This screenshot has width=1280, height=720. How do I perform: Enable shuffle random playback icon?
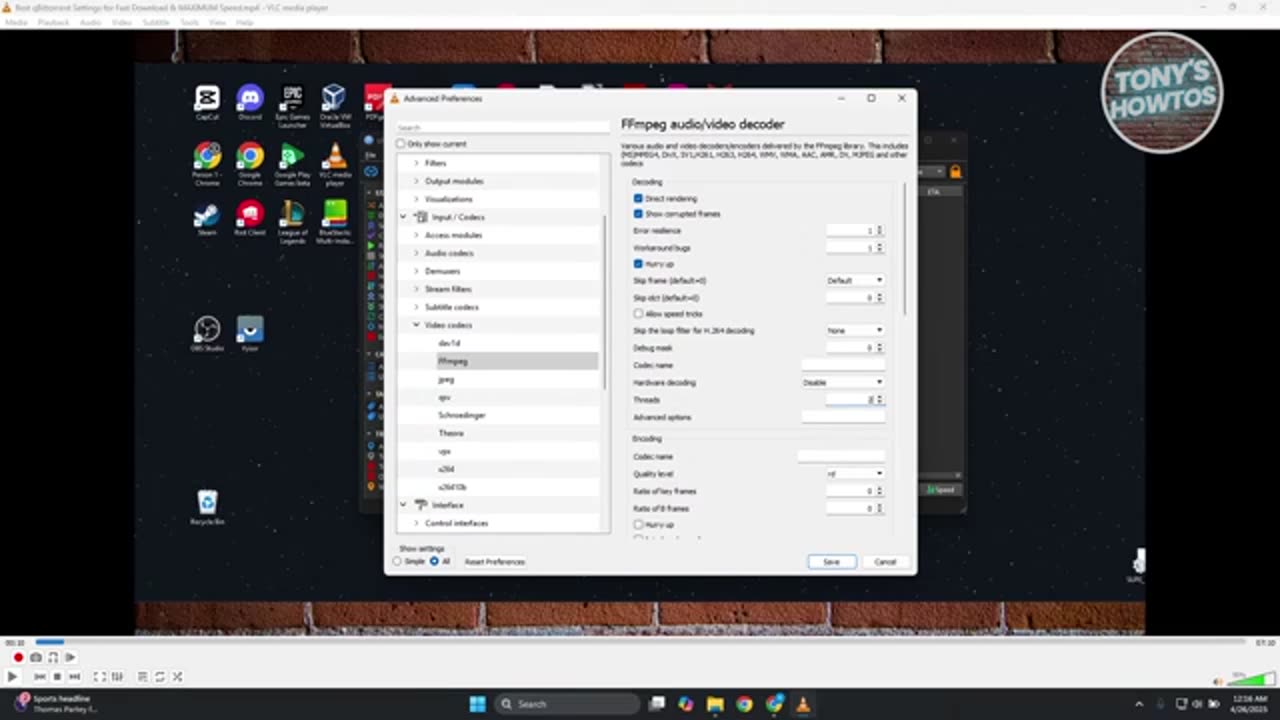click(177, 677)
